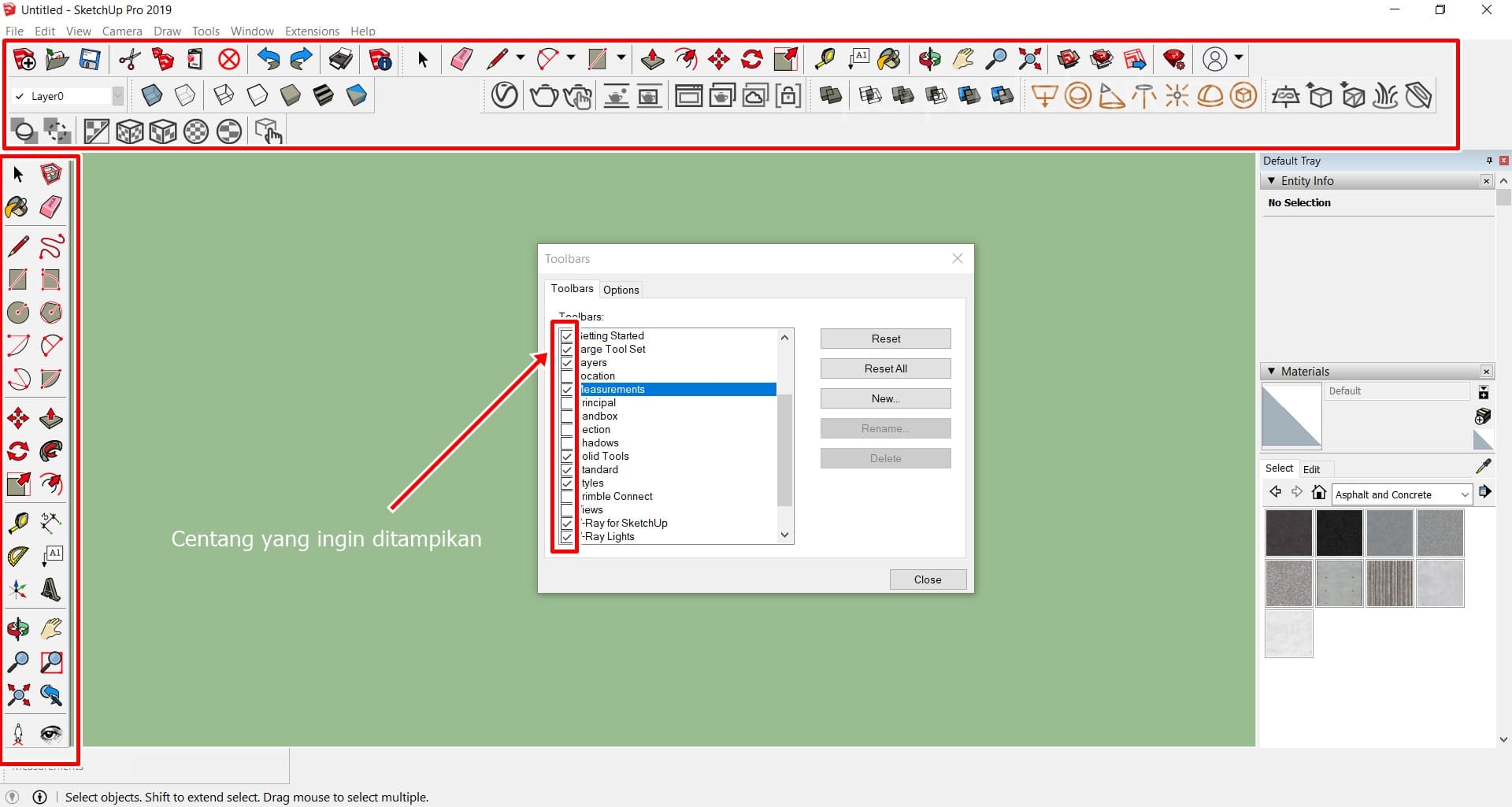This screenshot has width=1512, height=807.
Task: Select the wood-striped concrete material swatch
Action: click(1390, 583)
